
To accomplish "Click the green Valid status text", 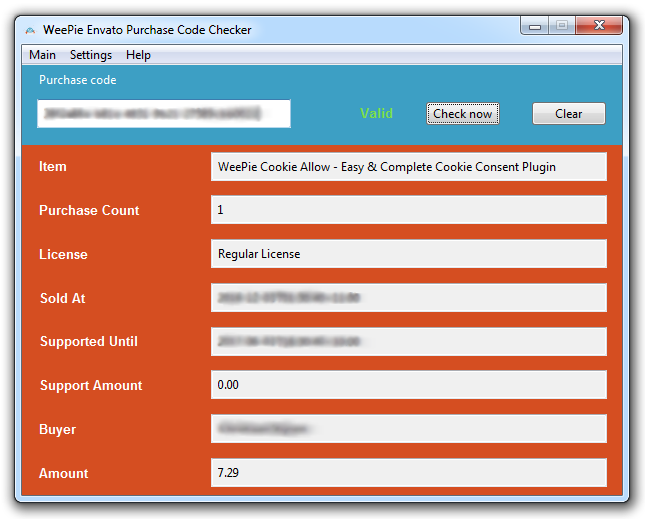I will tap(376, 113).
